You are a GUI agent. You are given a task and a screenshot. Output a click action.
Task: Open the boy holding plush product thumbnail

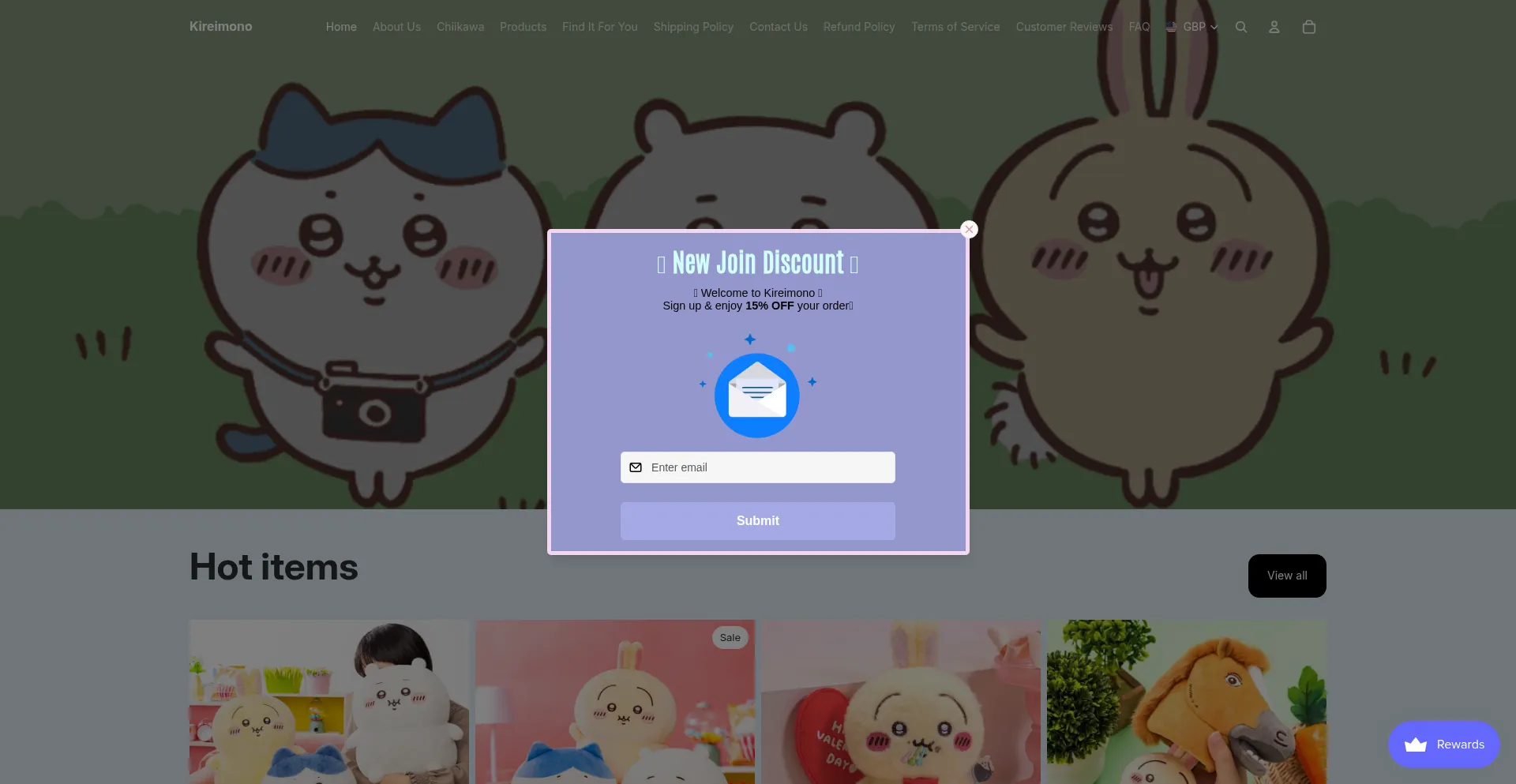(329, 702)
